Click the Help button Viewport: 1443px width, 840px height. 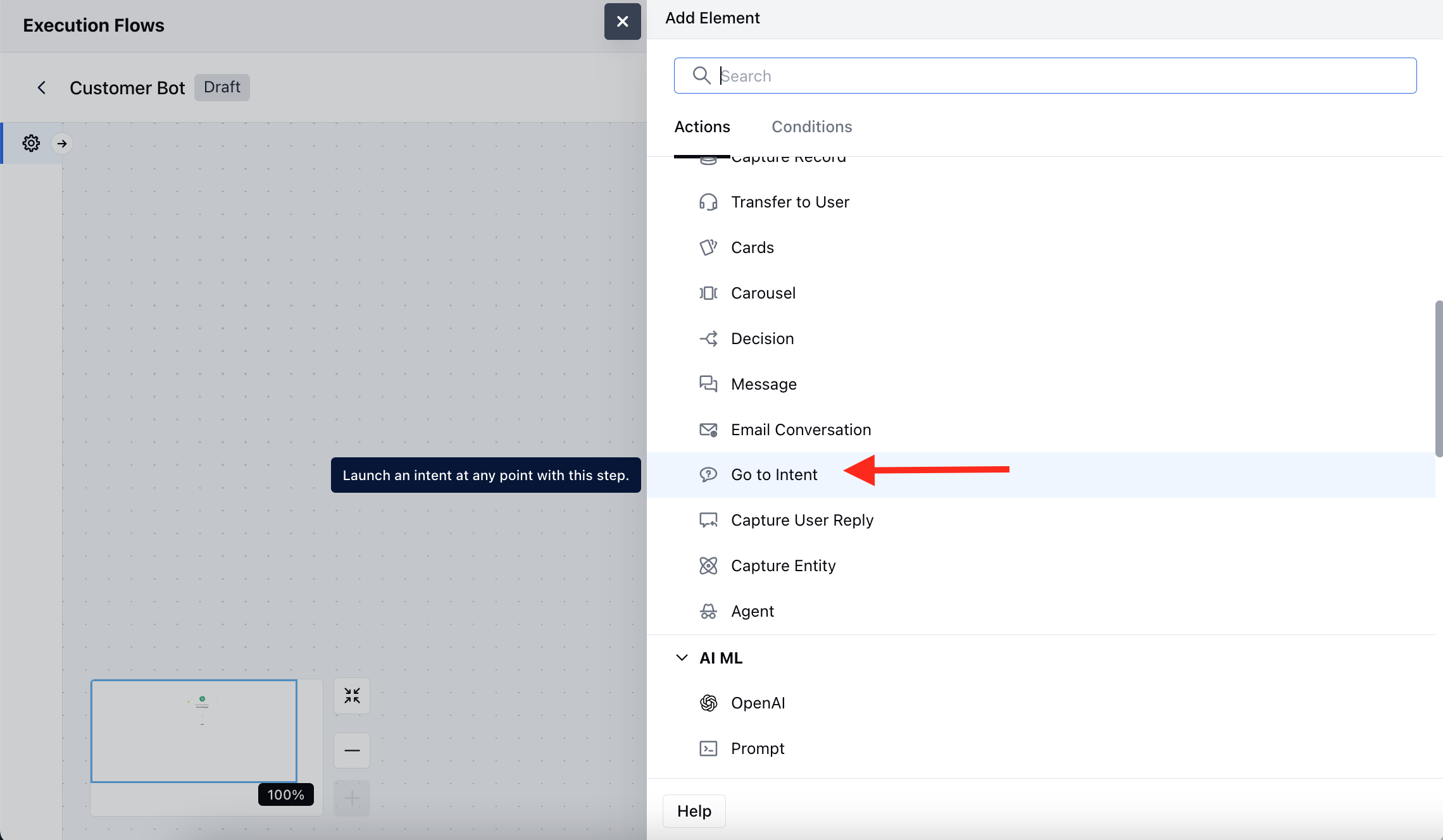[x=694, y=811]
